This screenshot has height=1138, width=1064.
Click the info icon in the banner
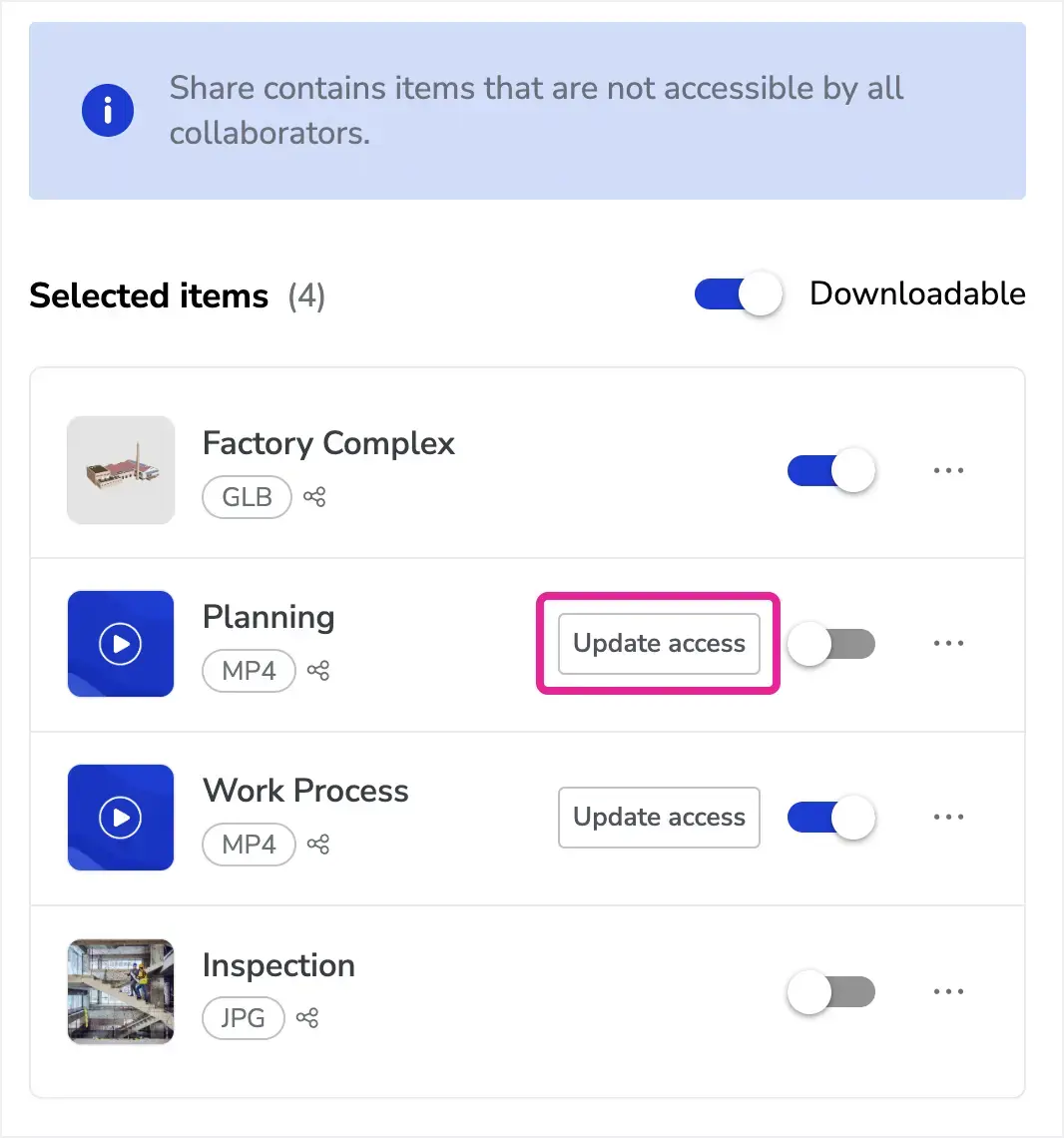pos(108,111)
